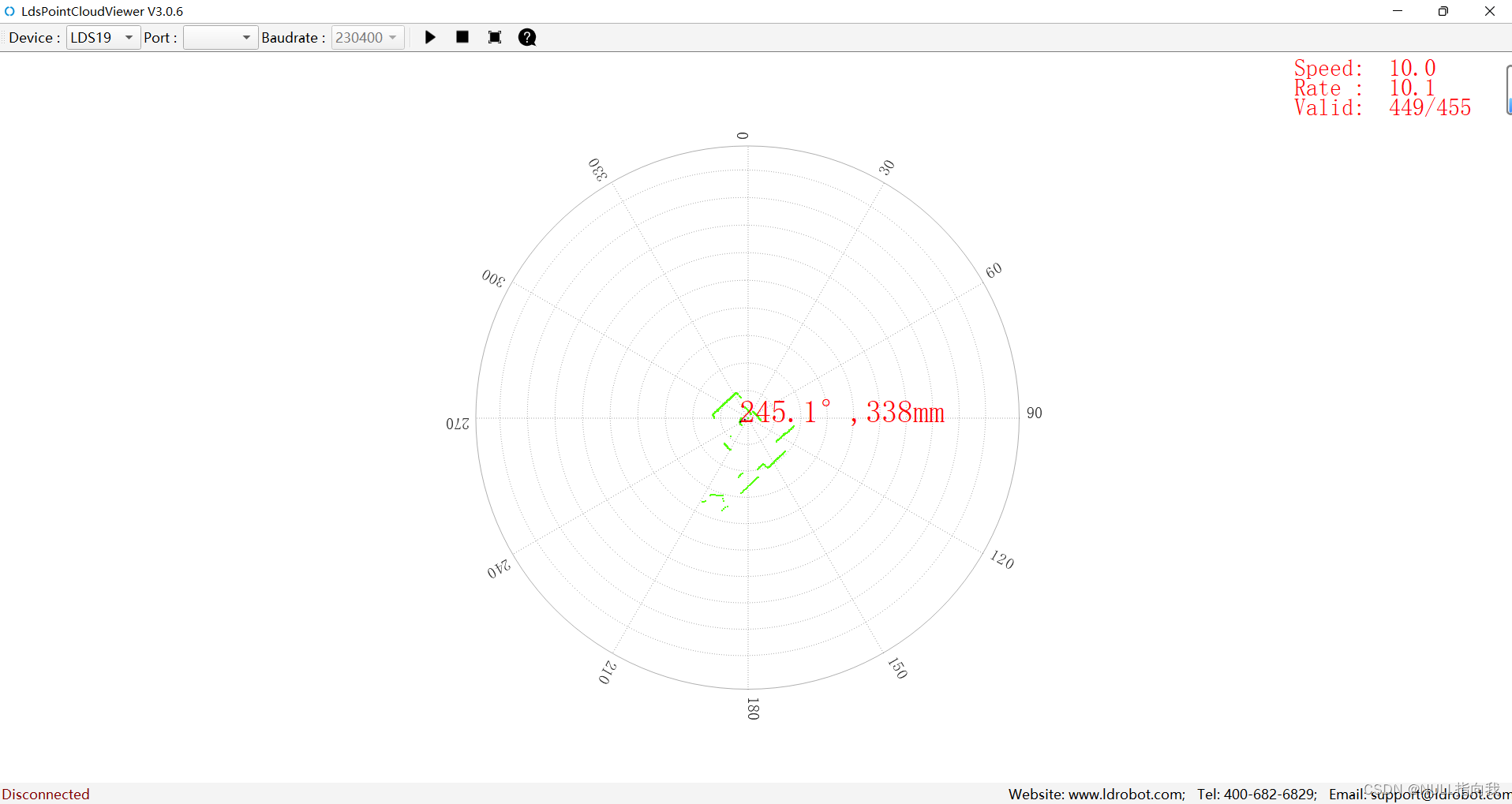
Task: Click the Rate value 10.1
Action: coord(1412,88)
